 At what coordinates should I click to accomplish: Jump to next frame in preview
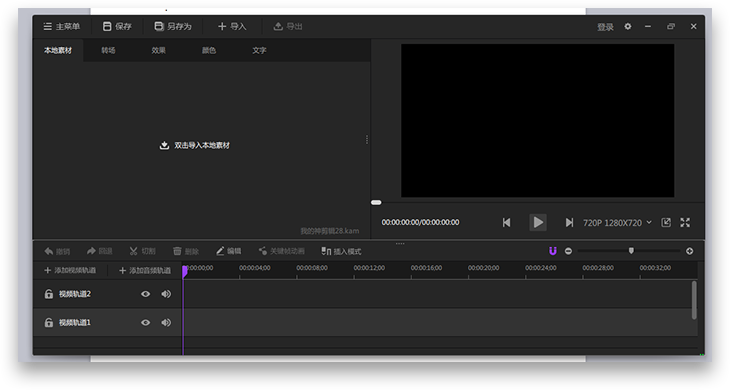click(569, 223)
